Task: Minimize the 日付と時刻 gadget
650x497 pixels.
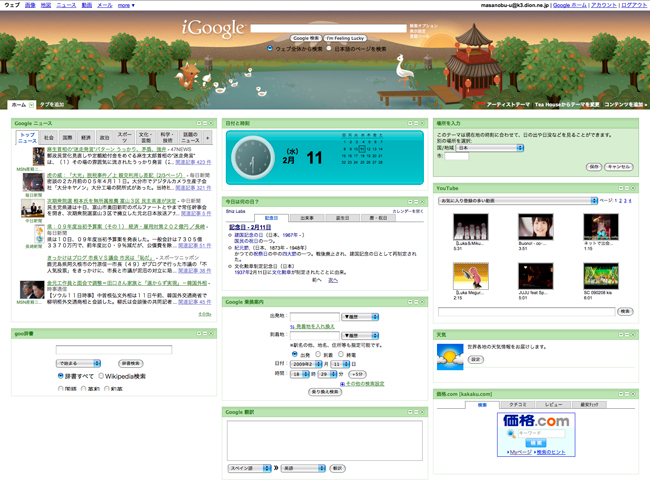Action: click(416, 123)
